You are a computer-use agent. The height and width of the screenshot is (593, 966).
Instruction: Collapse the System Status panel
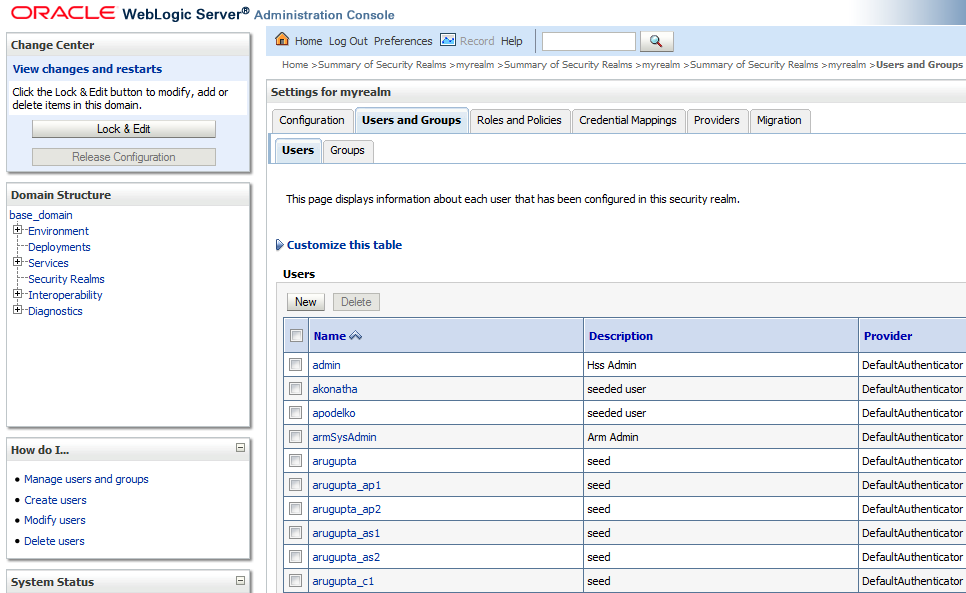240,580
